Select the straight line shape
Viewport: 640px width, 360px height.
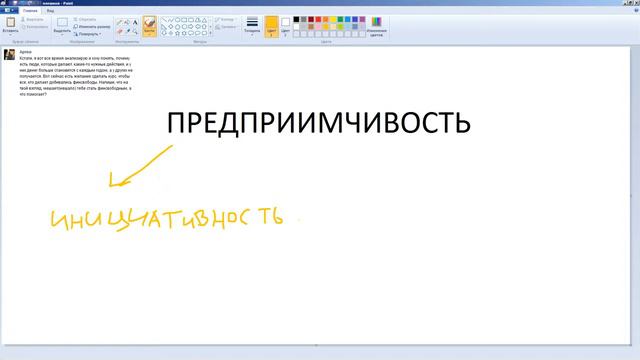tap(164, 20)
